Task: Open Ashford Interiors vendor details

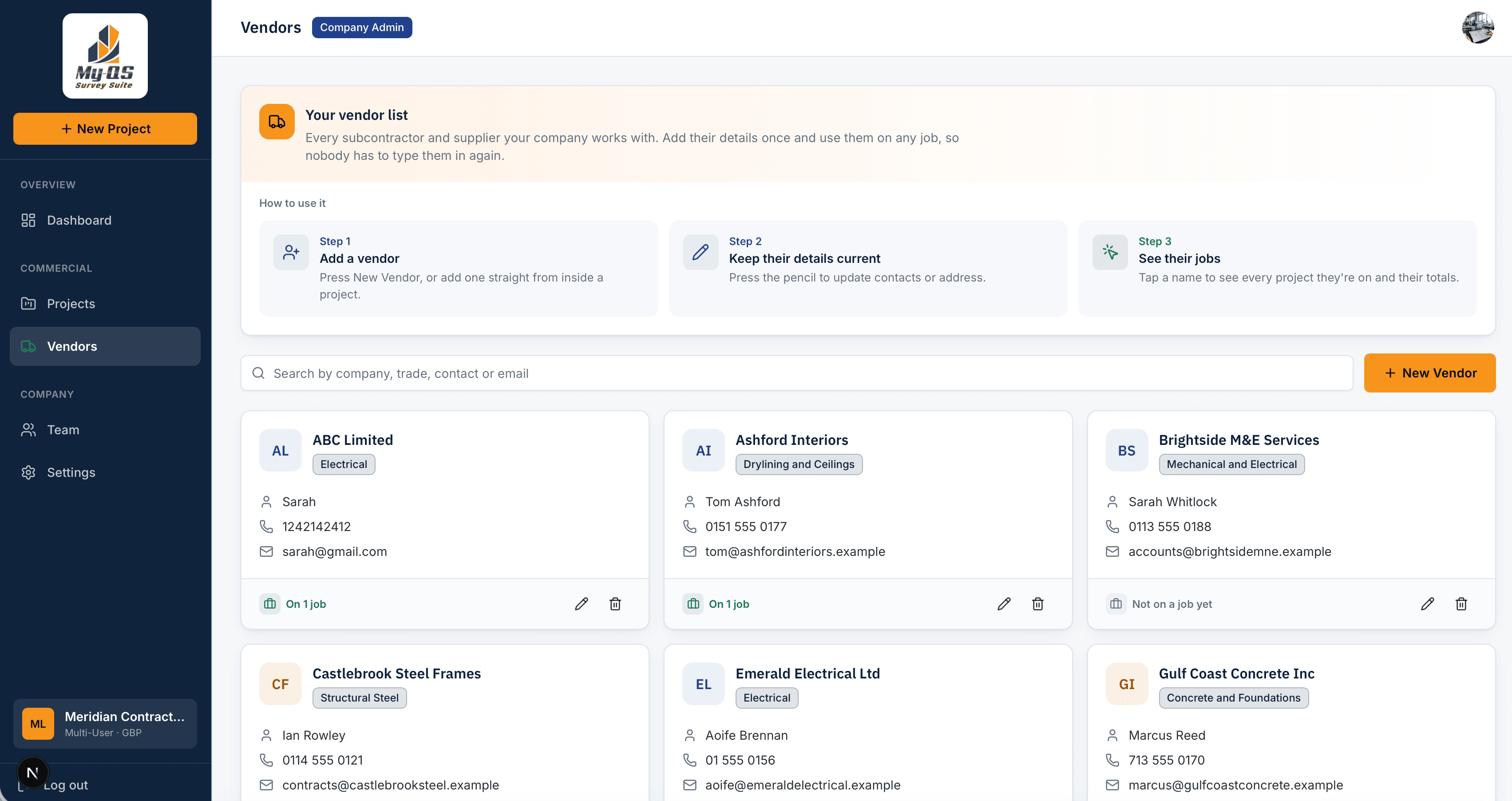Action: 791,440
